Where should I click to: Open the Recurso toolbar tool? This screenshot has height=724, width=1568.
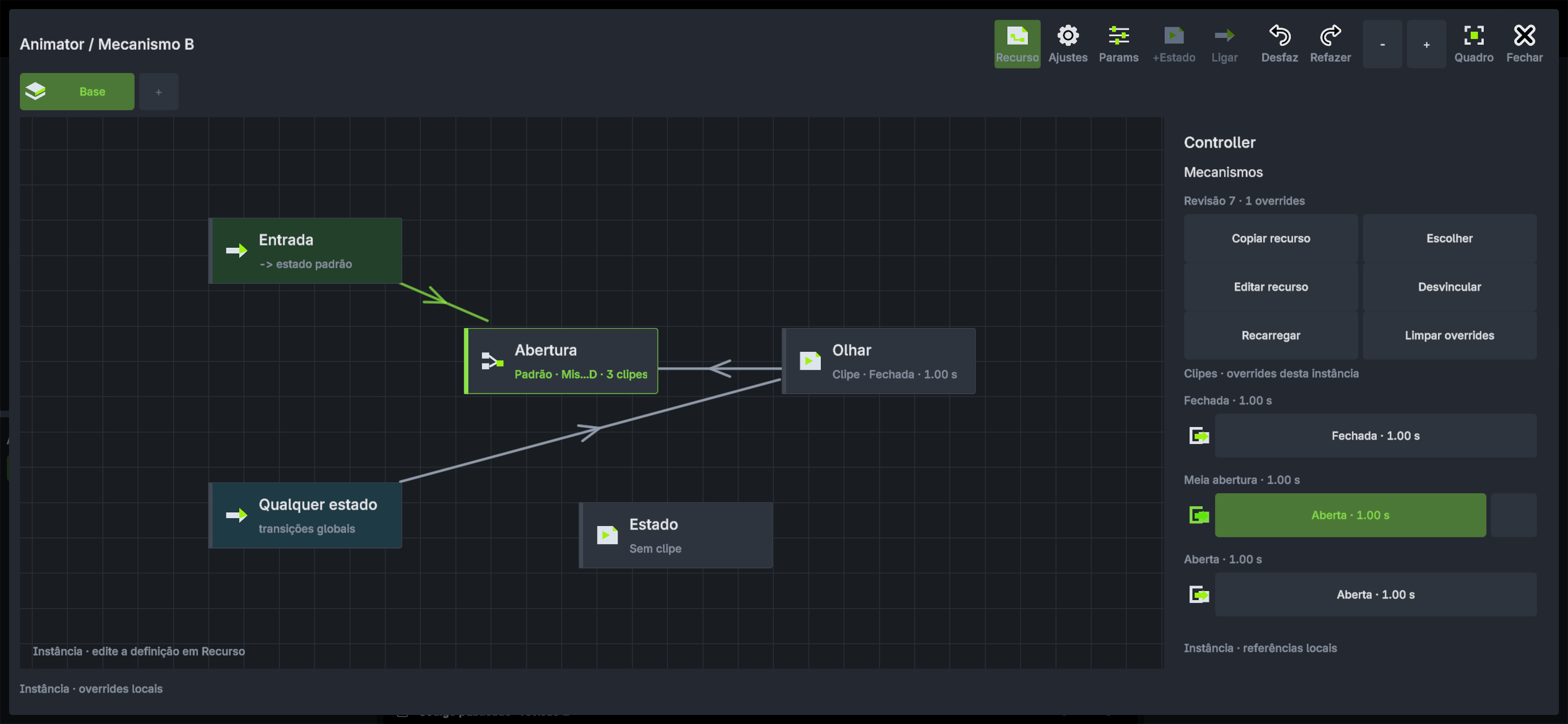coord(1017,44)
